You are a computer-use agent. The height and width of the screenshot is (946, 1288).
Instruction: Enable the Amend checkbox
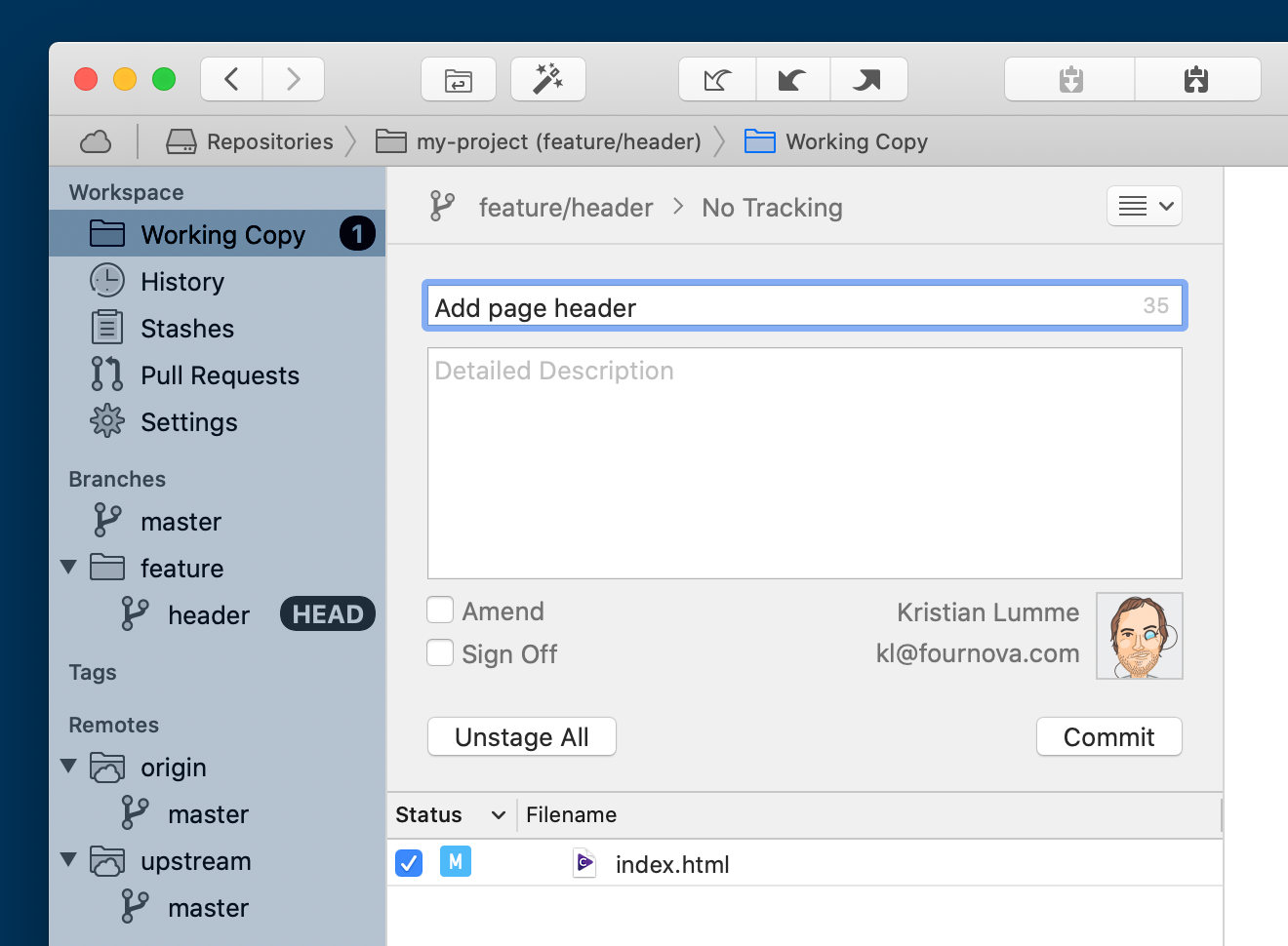click(440, 610)
